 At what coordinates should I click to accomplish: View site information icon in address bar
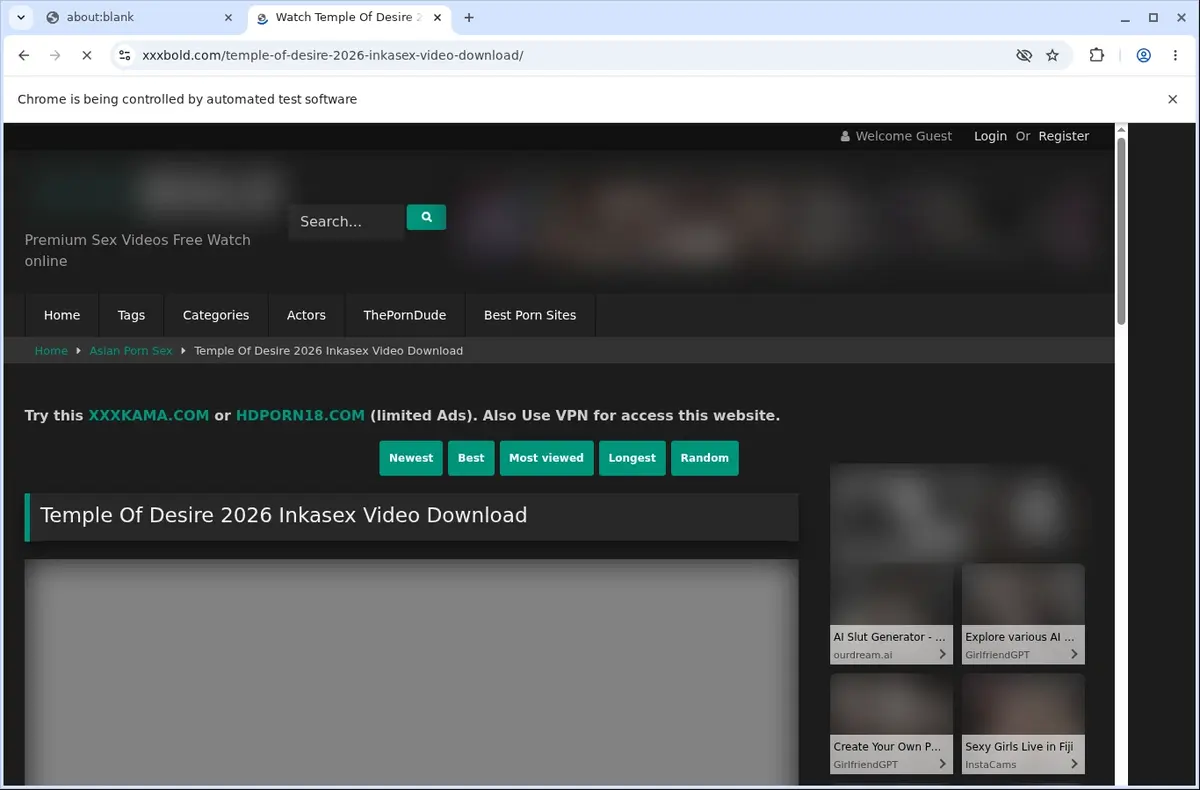pyautogui.click(x=124, y=56)
